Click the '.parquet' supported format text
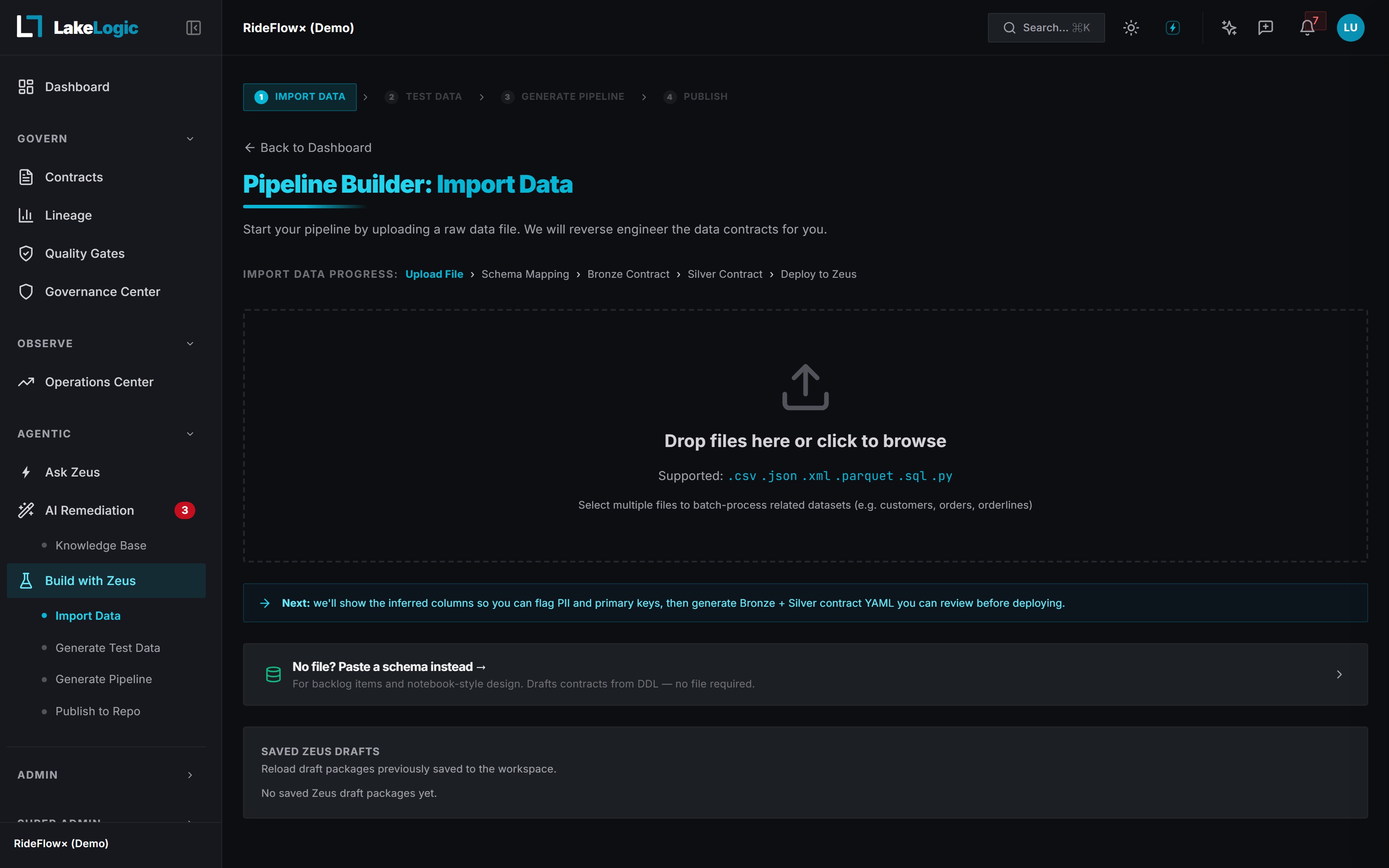This screenshot has height=868, width=1389. click(864, 475)
